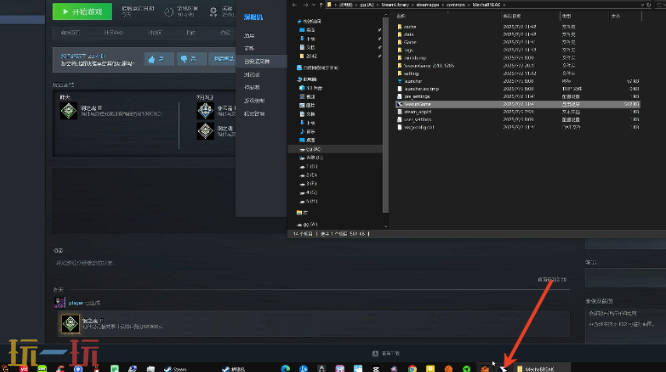Open the gear settings icon beside play time
666x372 pixels.
click(x=213, y=12)
